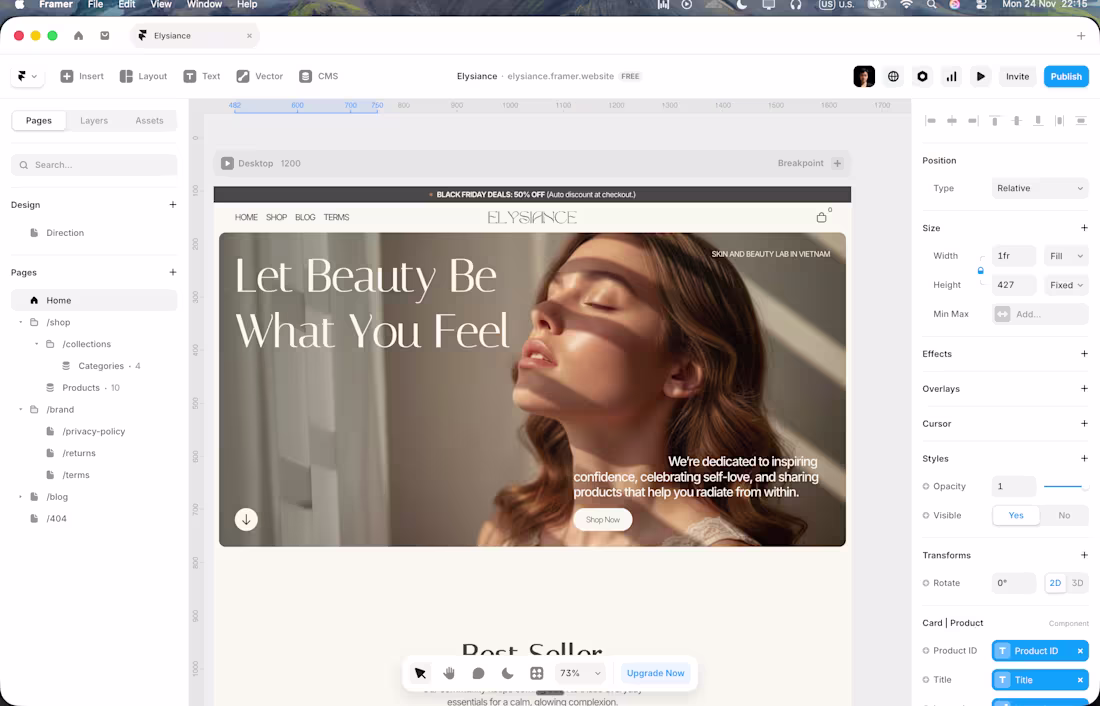Screen dimensions: 1100x706
Task: Collapse the /collections folder
Action: [x=36, y=344]
